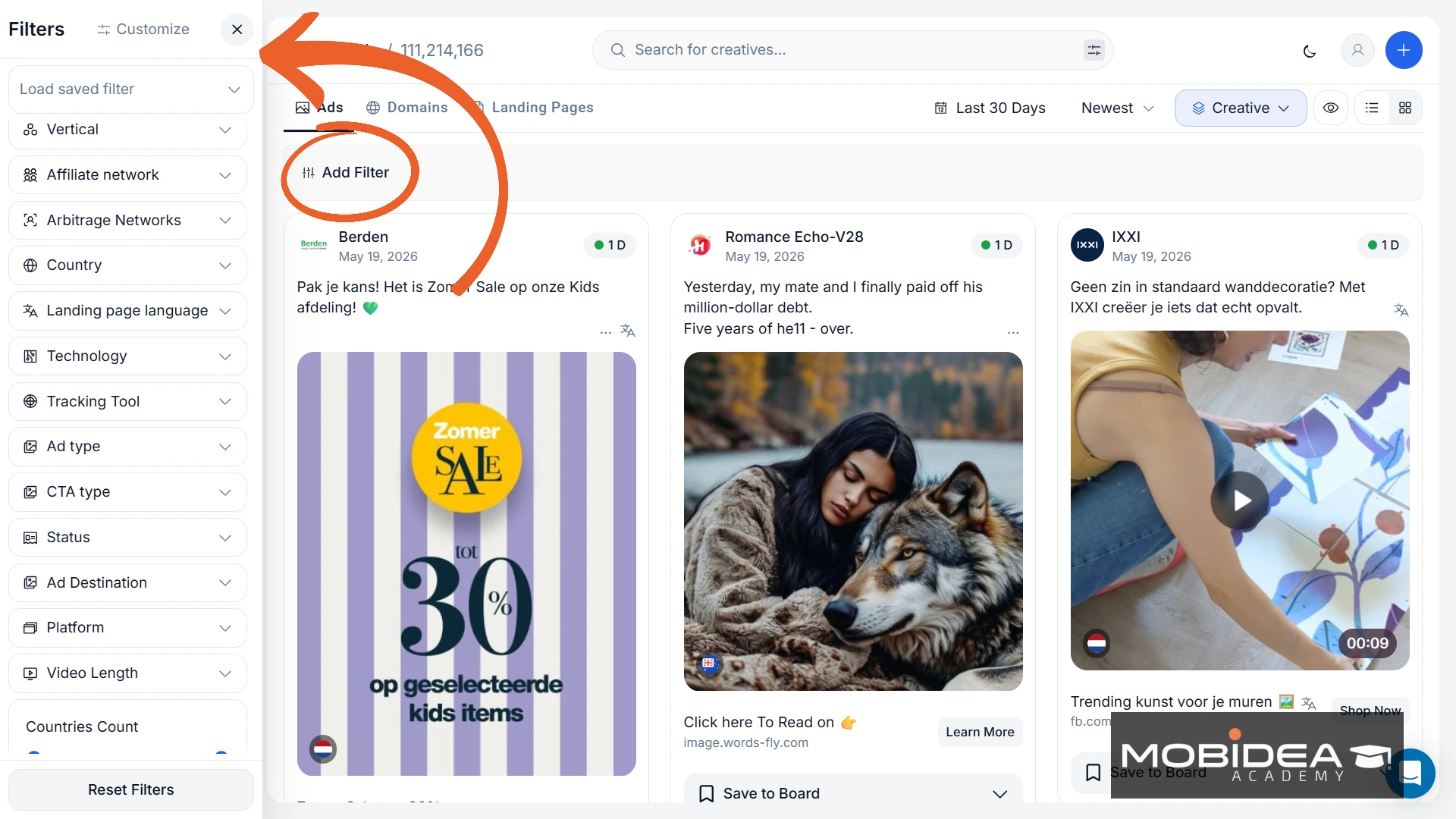Open the Romance Echo-V28 advertiser

794,237
